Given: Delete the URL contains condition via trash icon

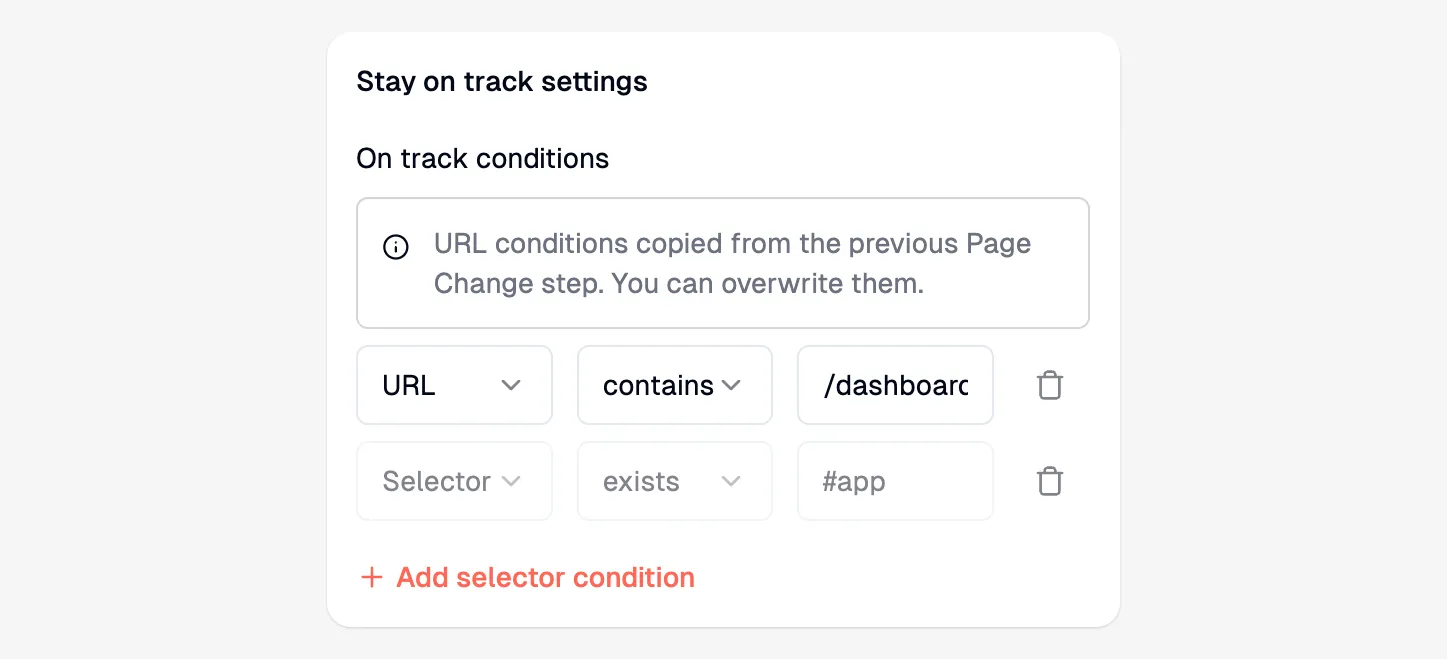Looking at the screenshot, I should tap(1049, 385).
